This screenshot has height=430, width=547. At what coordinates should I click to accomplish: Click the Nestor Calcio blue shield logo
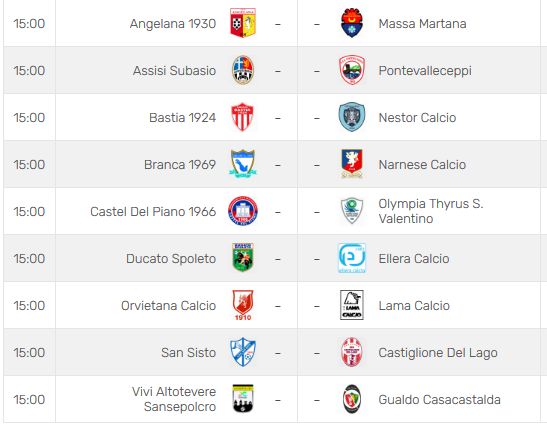(352, 117)
